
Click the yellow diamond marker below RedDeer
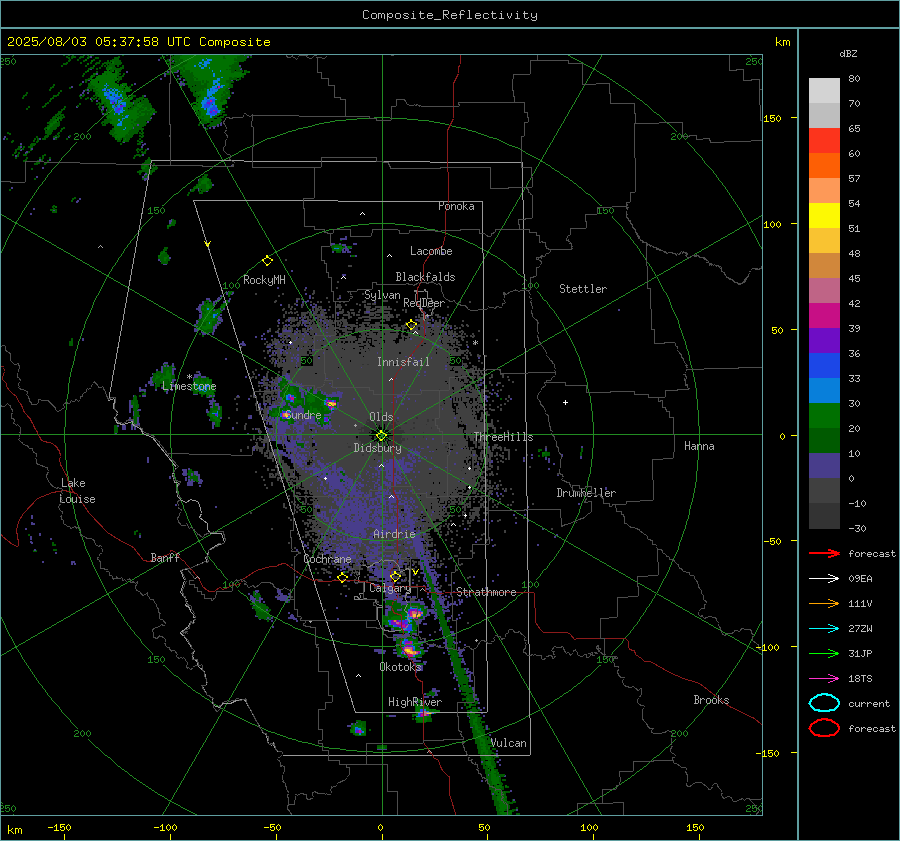[411, 325]
